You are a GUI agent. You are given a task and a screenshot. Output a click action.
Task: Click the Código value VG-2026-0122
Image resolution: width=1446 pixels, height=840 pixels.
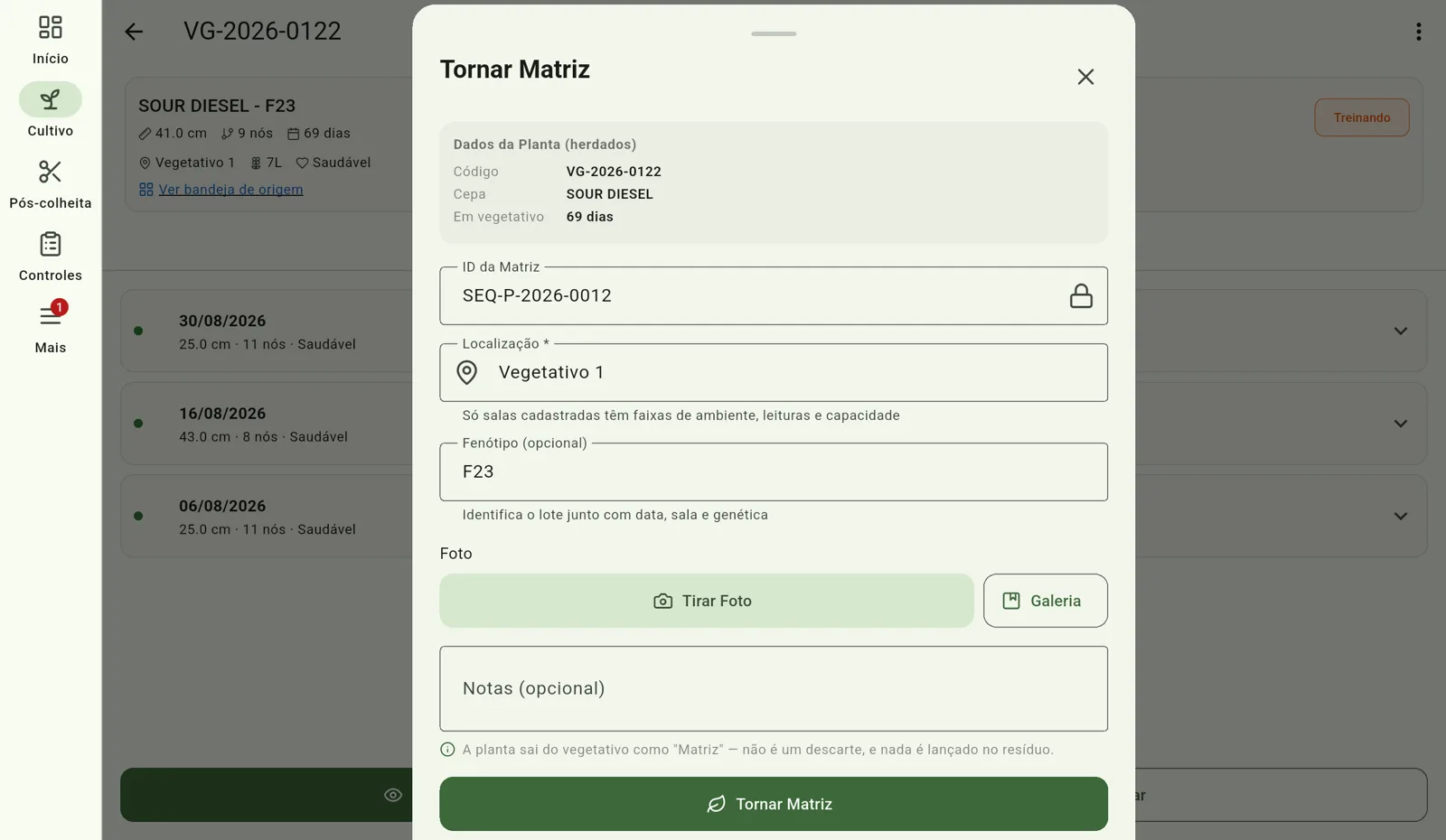(614, 172)
